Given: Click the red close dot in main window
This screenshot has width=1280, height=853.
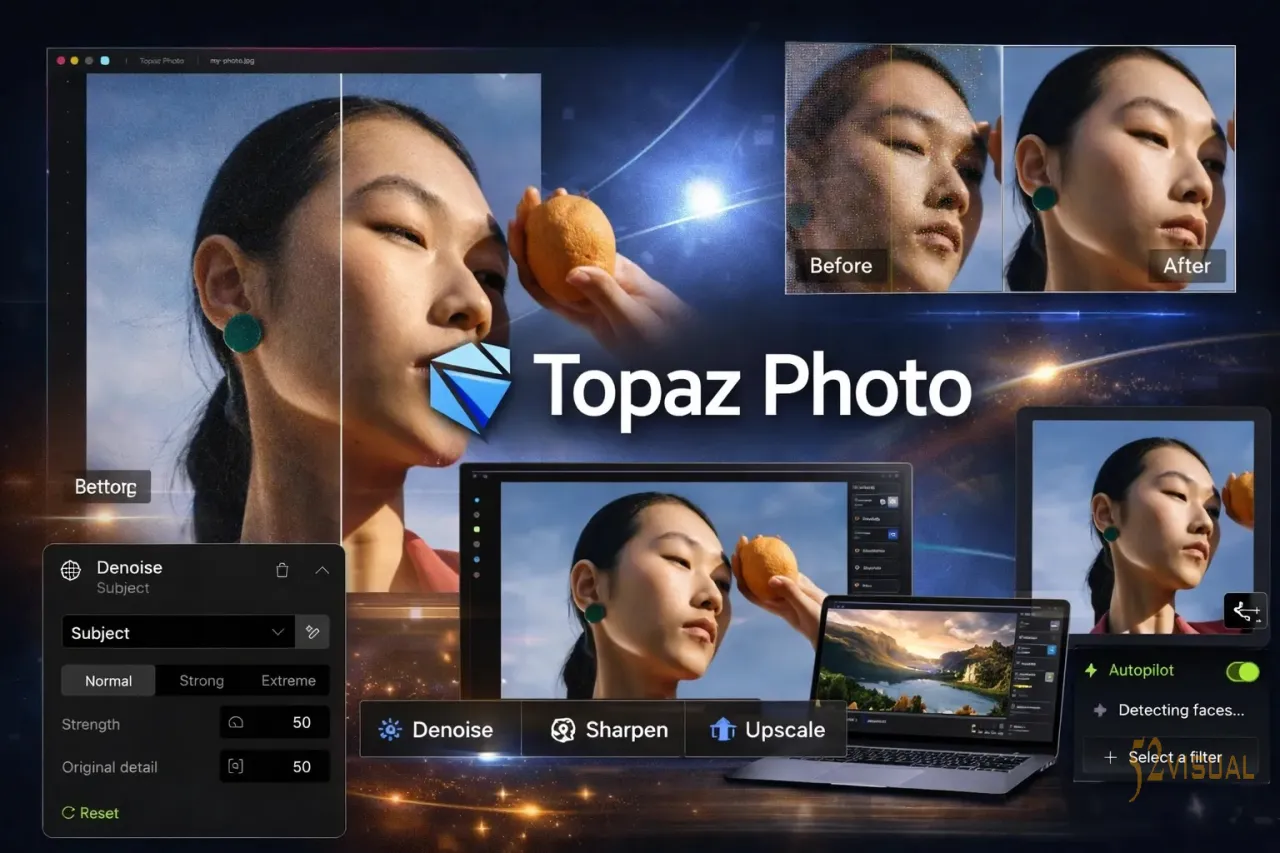Looking at the screenshot, I should click(61, 61).
